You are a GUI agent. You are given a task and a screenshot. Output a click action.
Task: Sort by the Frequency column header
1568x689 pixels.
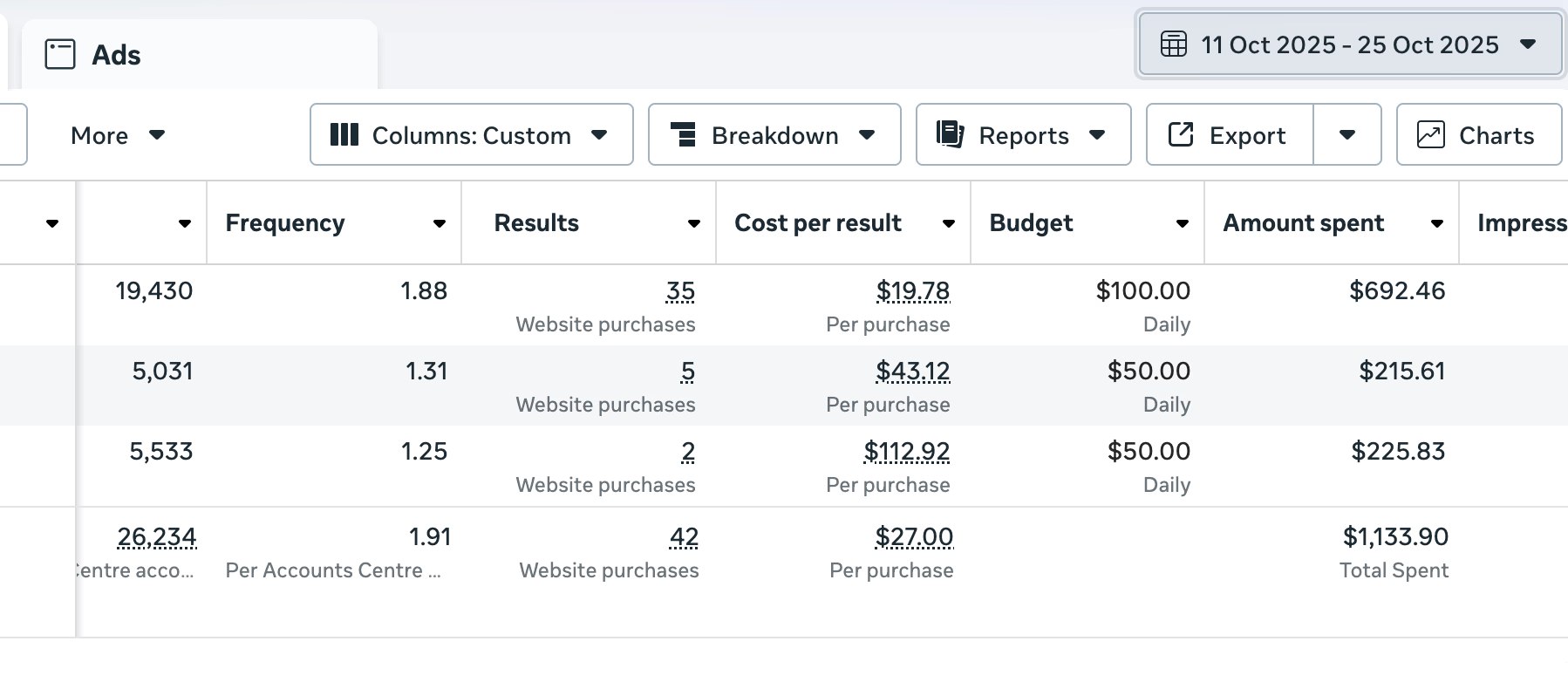pyautogui.click(x=285, y=223)
